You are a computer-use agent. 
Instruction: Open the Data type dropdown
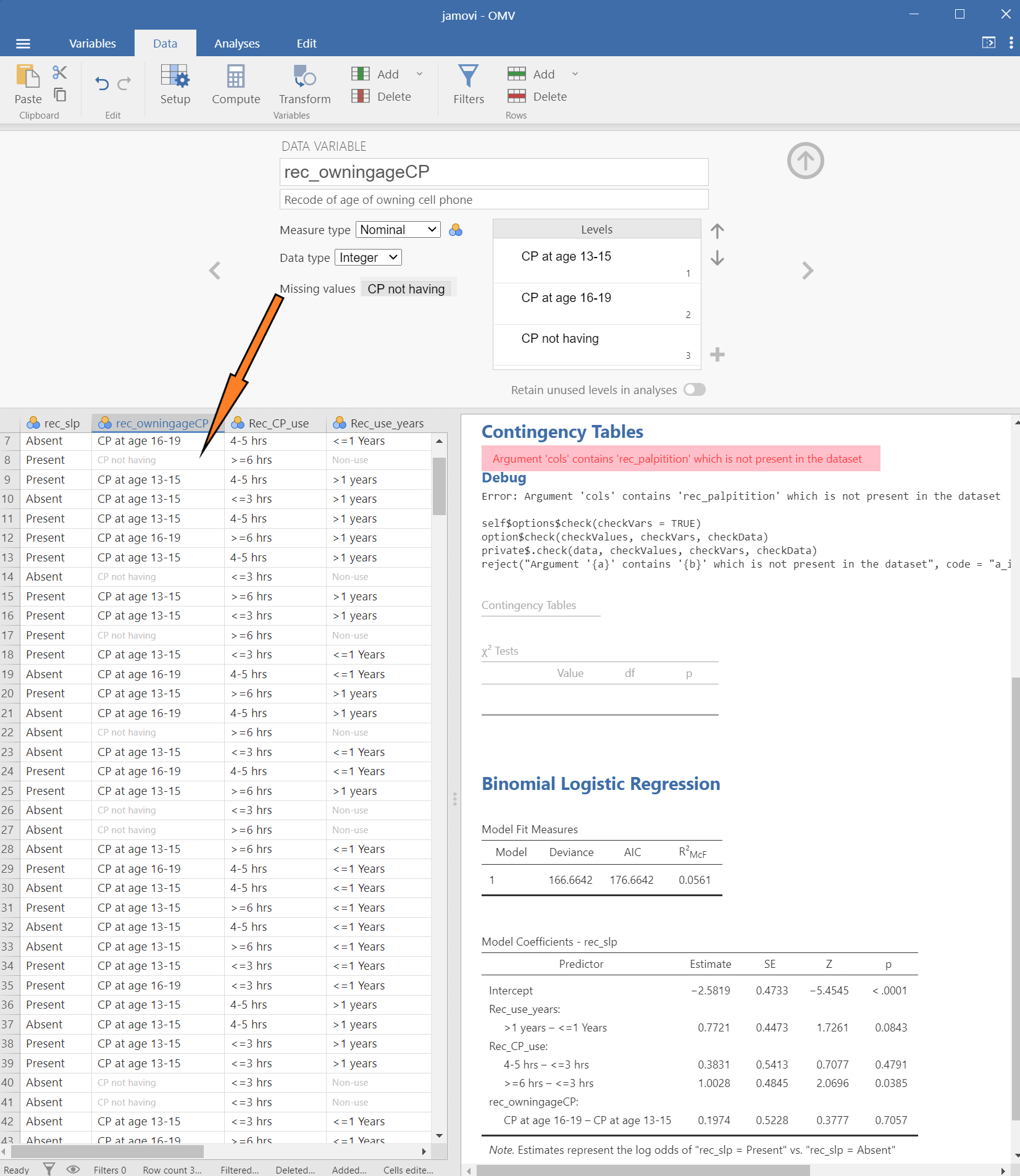tap(368, 258)
